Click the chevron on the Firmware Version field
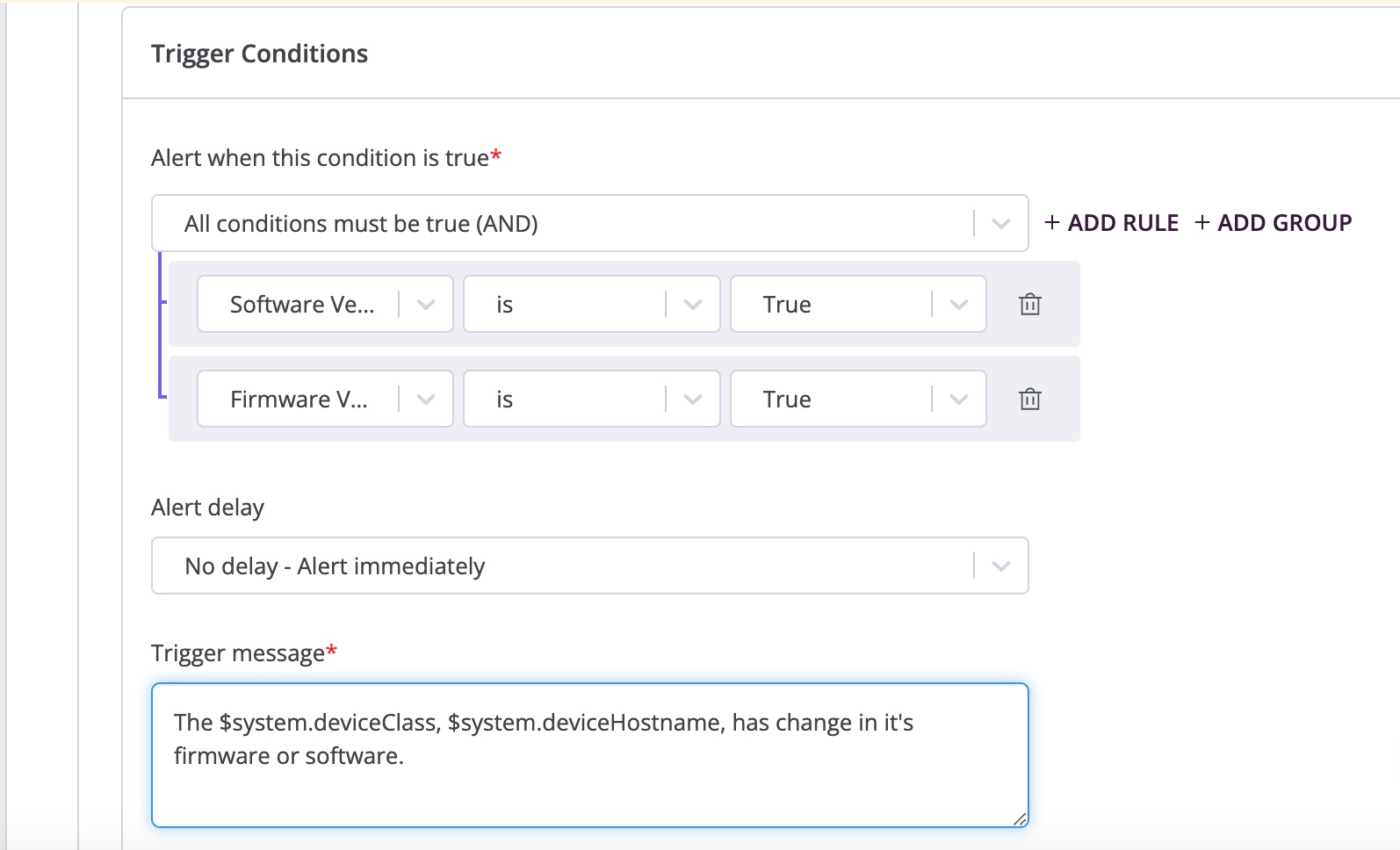1400x850 pixels. [x=427, y=399]
